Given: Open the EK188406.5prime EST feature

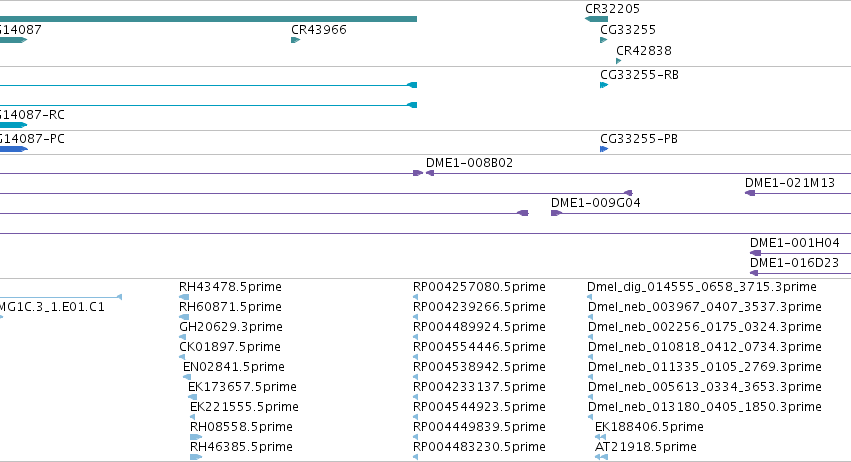Looking at the screenshot, I should point(649,427).
